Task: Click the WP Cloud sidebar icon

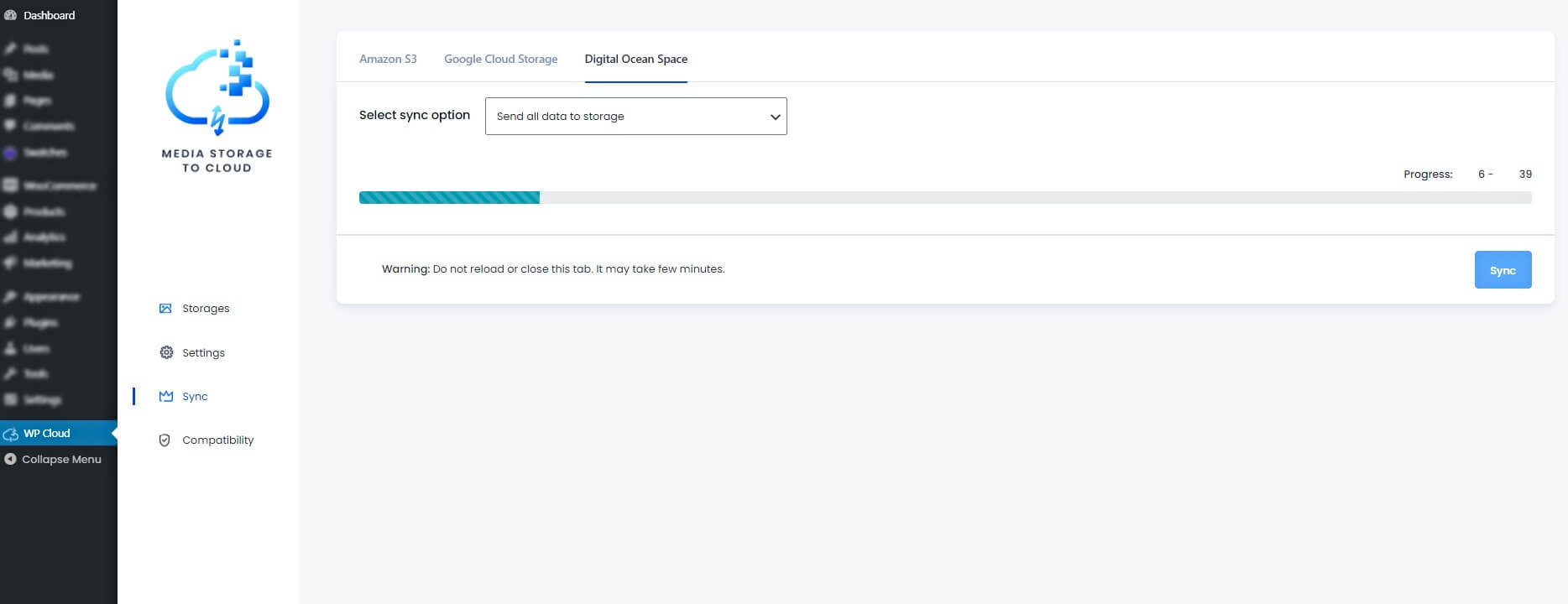Action: (x=10, y=434)
